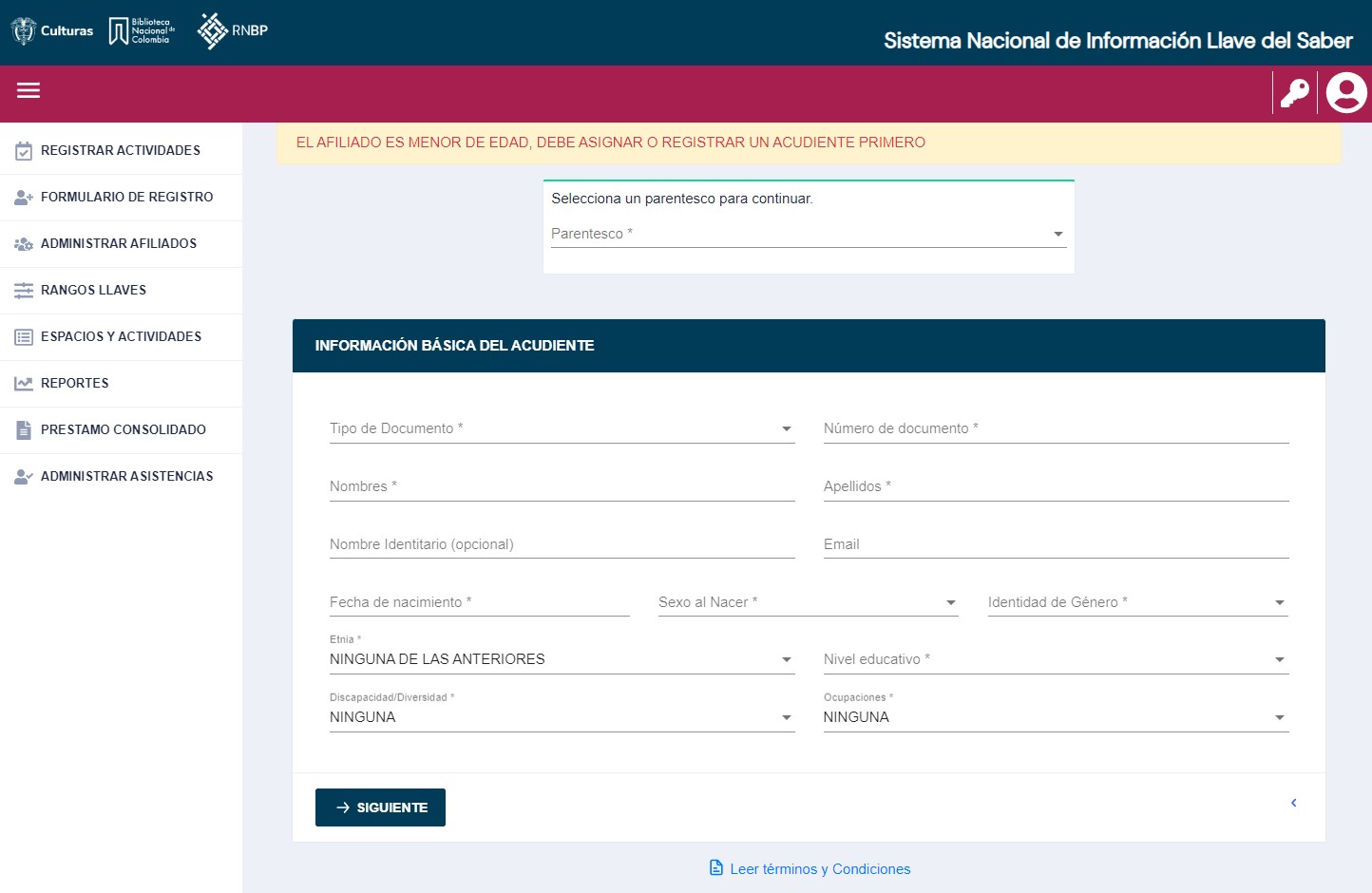Navigate to REPORTES
This screenshot has width=1372, height=893.
pyautogui.click(x=121, y=384)
